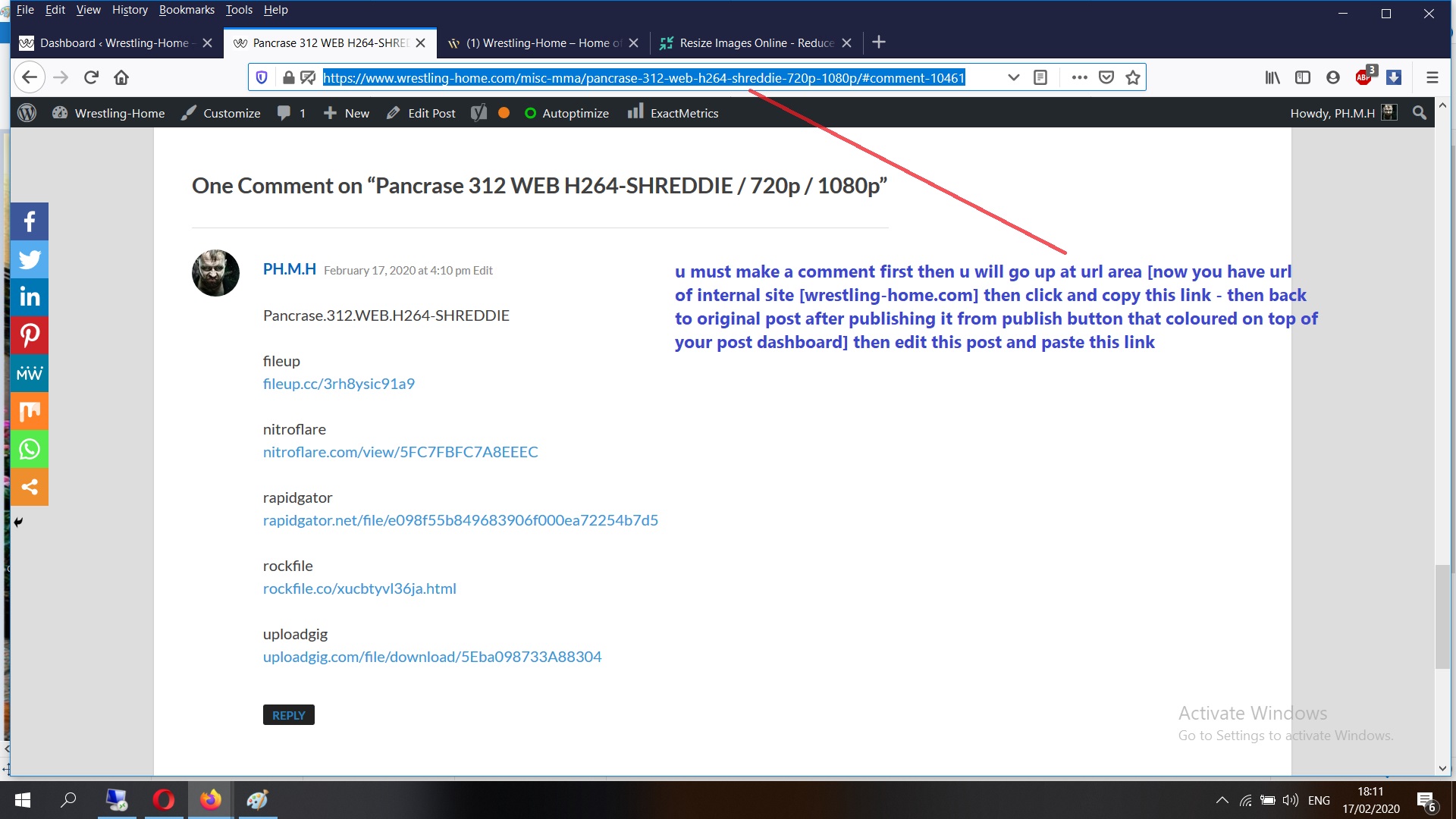Click the PH.M.H comment author name
The width and height of the screenshot is (1456, 819).
289,268
